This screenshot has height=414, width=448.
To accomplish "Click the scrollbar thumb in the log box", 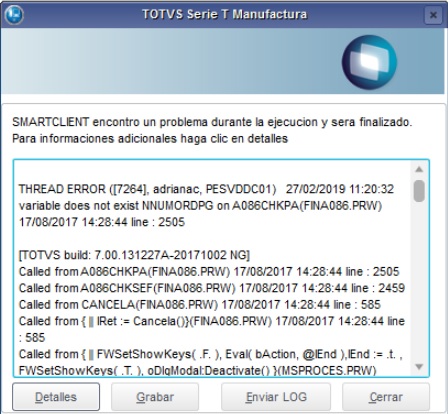I will tap(419, 191).
